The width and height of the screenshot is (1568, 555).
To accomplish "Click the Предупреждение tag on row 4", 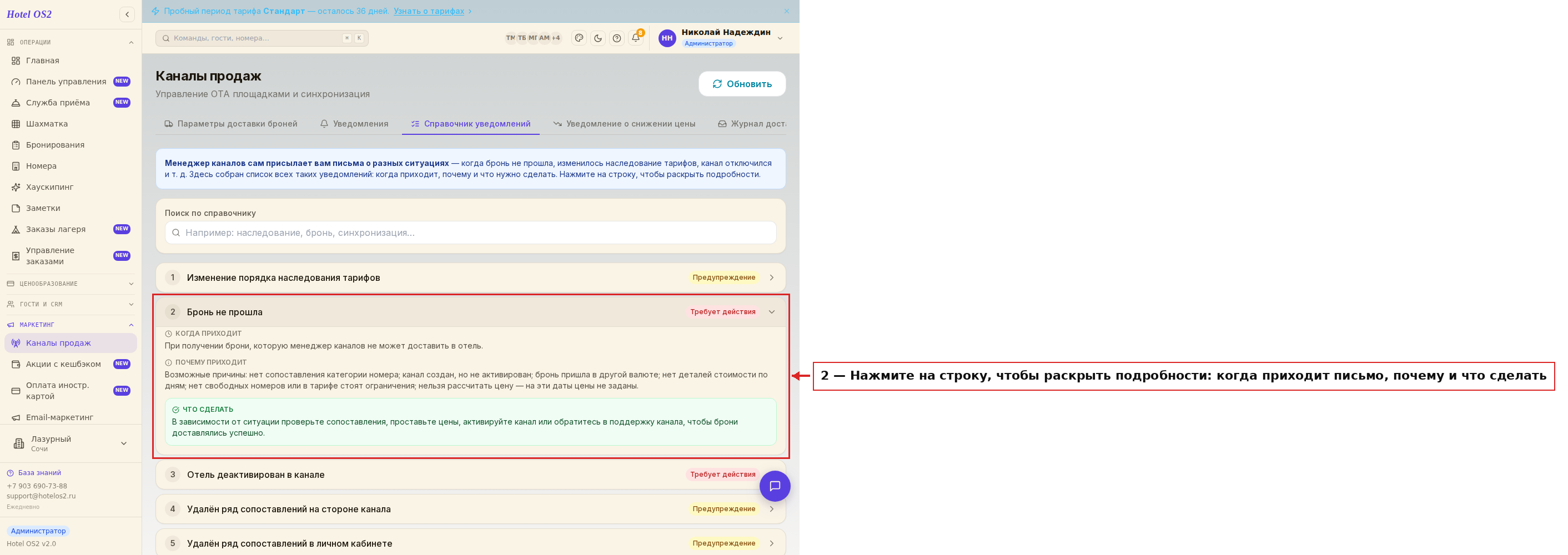I will tap(723, 509).
